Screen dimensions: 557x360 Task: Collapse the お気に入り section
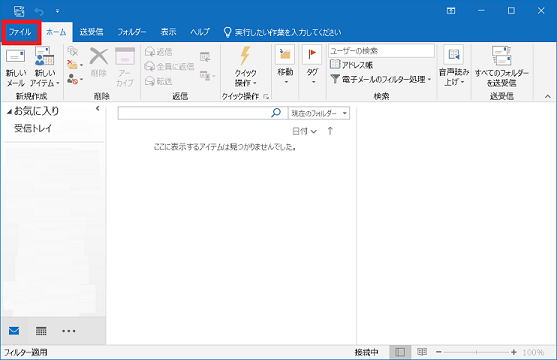pos(10,112)
